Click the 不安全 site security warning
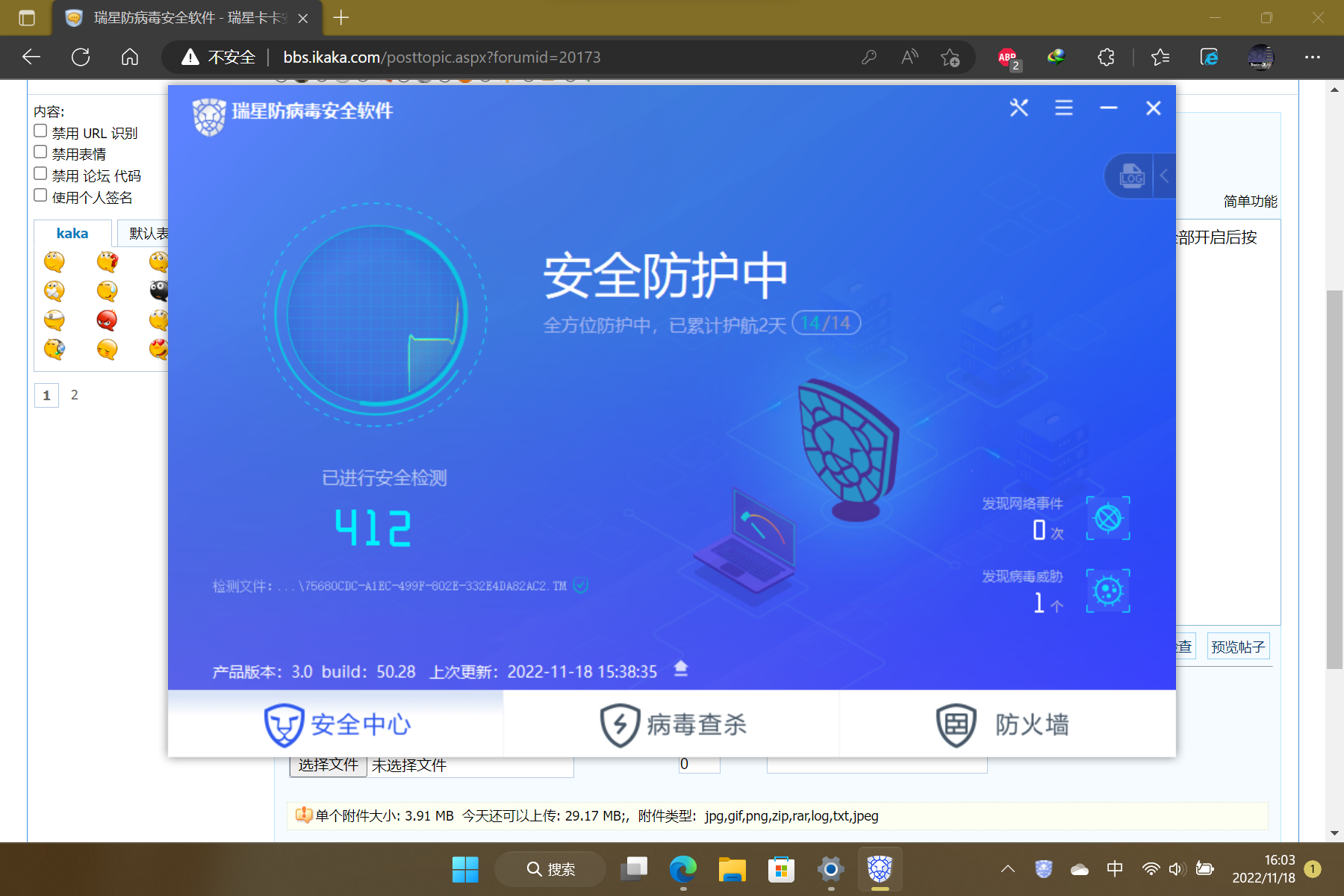The width and height of the screenshot is (1344, 896). tap(218, 57)
